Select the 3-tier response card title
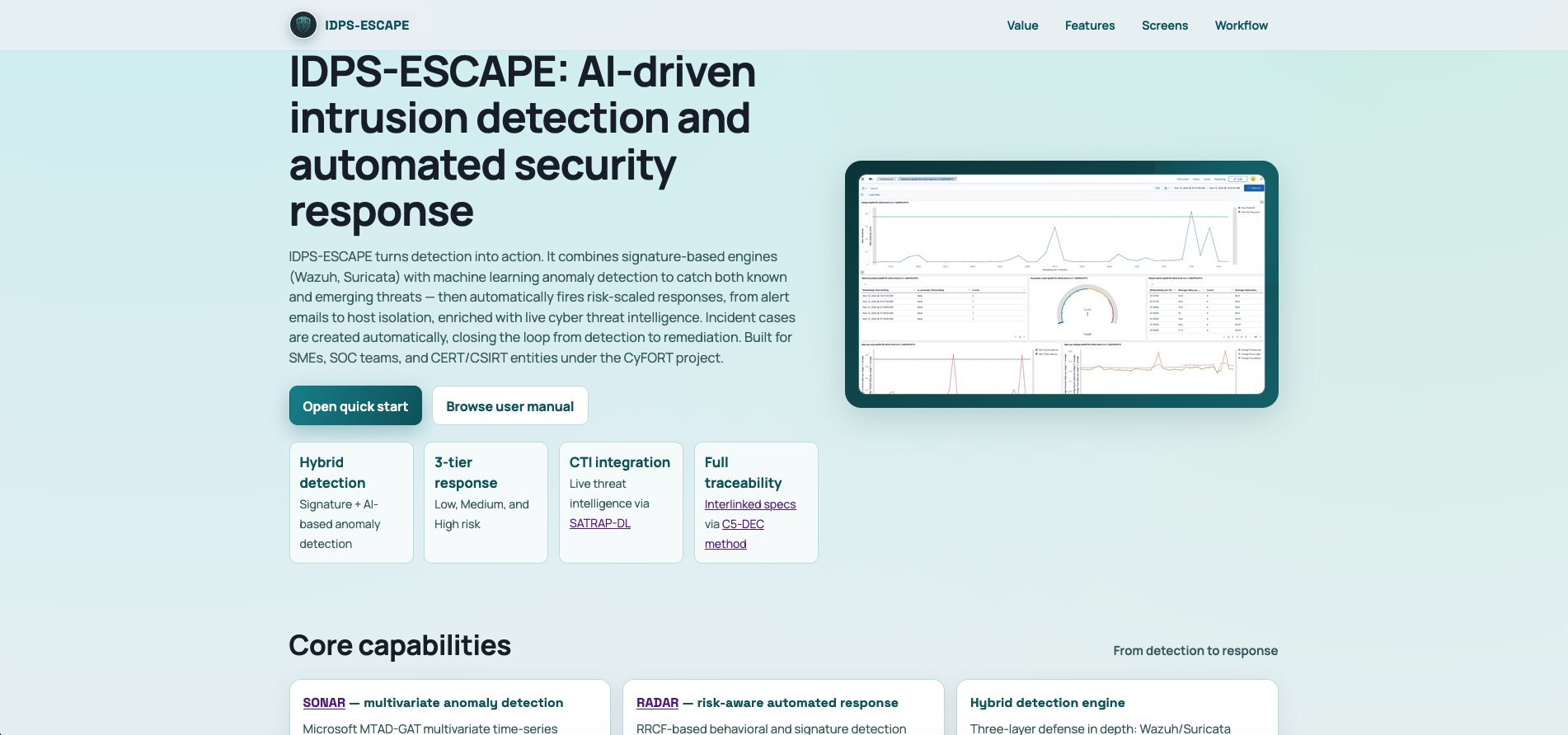The height and width of the screenshot is (735, 1568). pos(466,473)
